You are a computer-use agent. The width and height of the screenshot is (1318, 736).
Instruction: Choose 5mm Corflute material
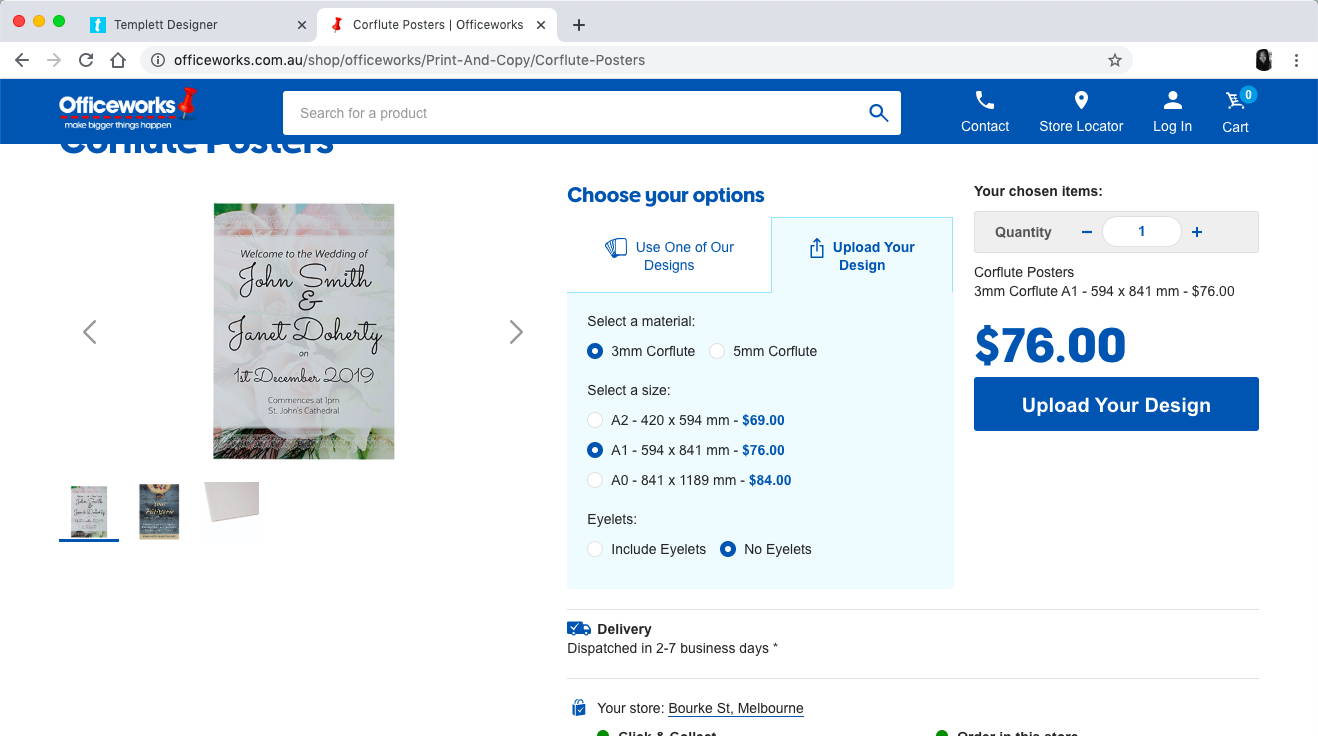click(x=717, y=351)
